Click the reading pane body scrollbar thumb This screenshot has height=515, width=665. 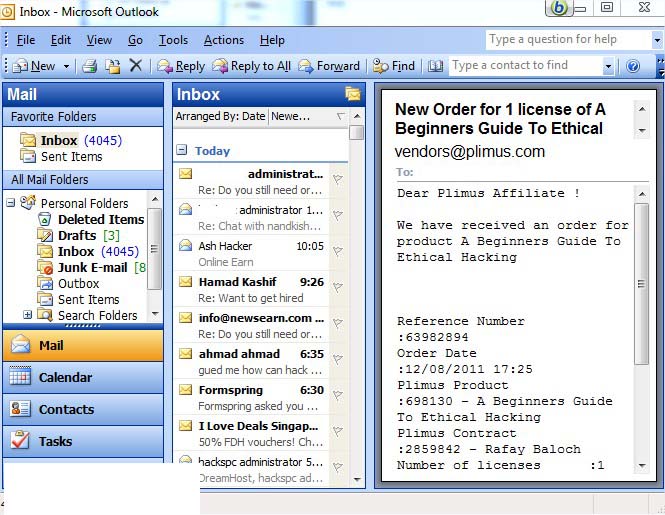click(642, 284)
